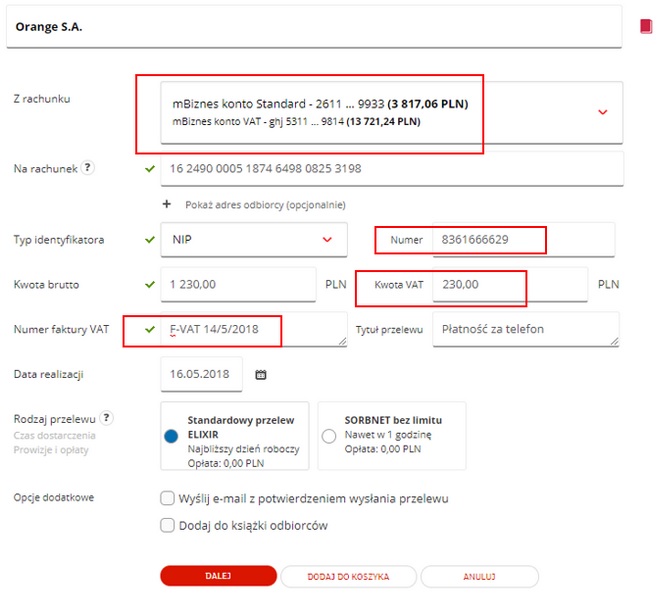This screenshot has height=593, width=670.
Task: Click the ANULUJ button
Action: tap(479, 576)
